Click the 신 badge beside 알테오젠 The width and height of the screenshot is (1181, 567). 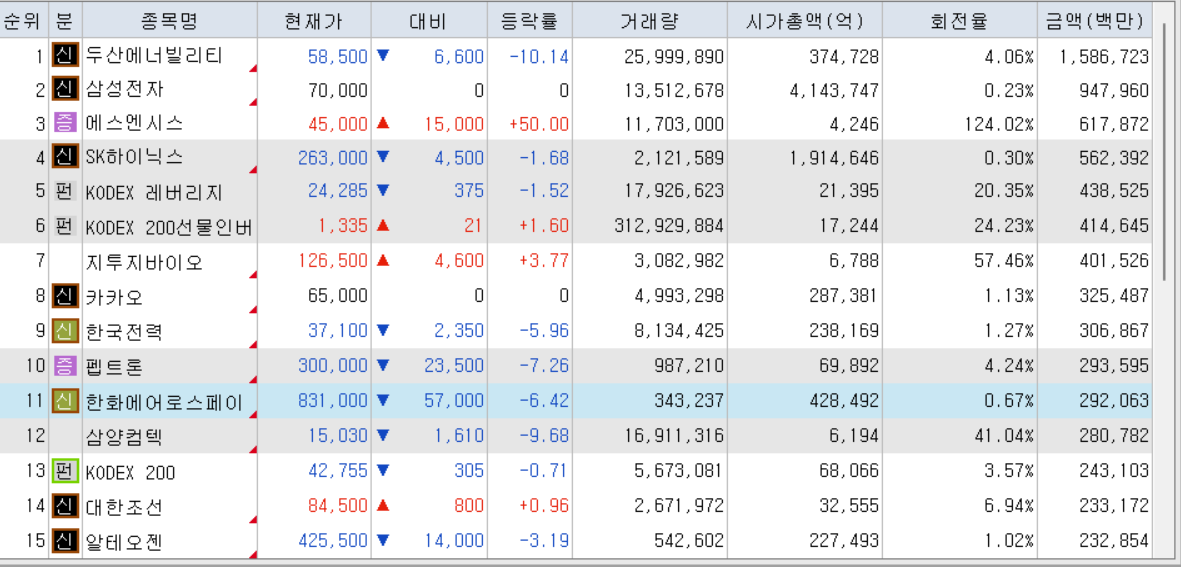[65, 540]
